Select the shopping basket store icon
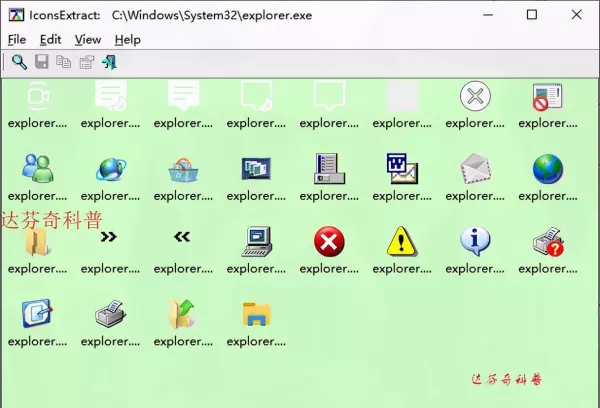The image size is (600, 408). [x=183, y=169]
